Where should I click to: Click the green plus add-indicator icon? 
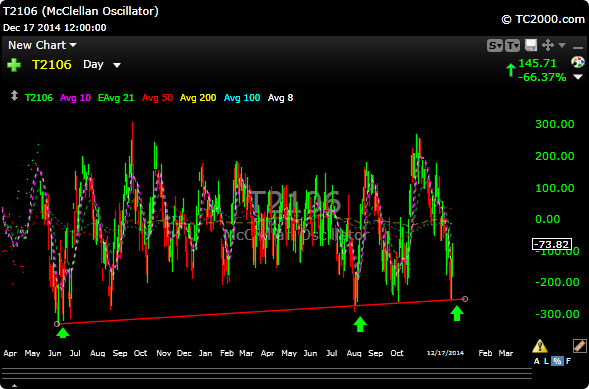[14, 65]
